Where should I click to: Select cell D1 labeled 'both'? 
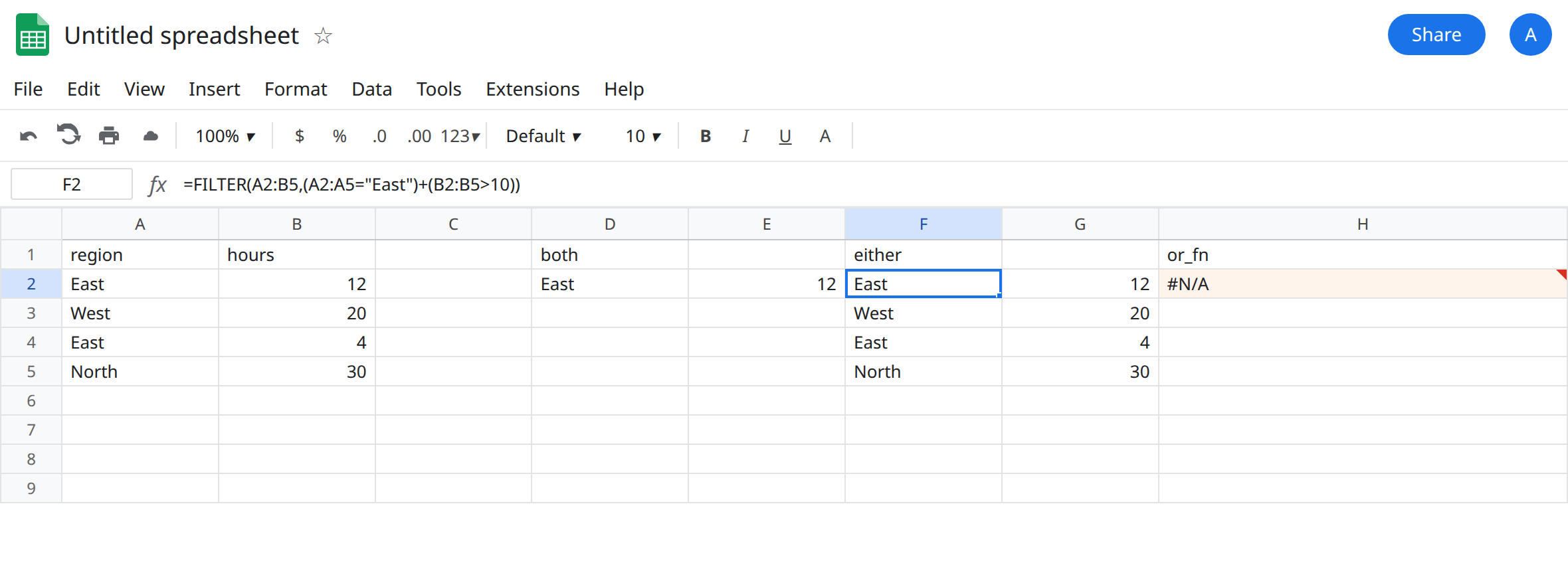tap(610, 255)
